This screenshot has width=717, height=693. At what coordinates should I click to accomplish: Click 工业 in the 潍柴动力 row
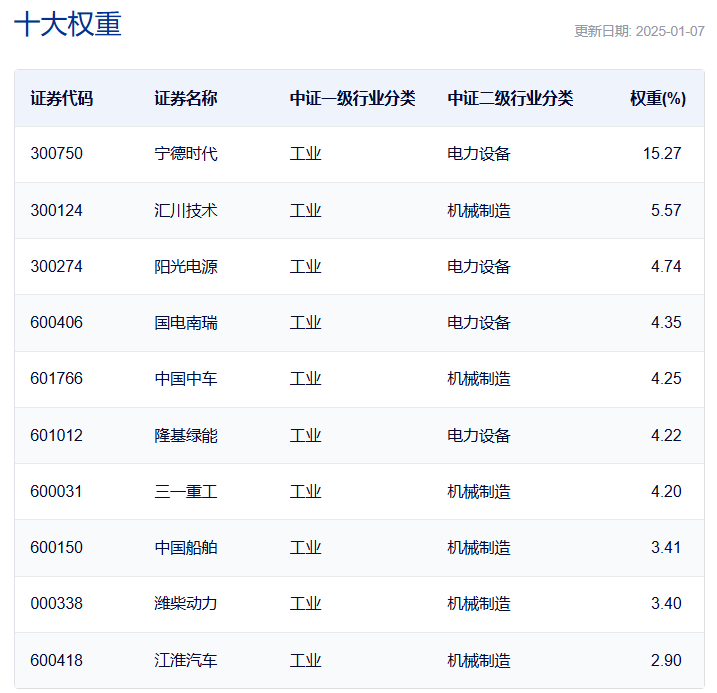pyautogui.click(x=305, y=603)
